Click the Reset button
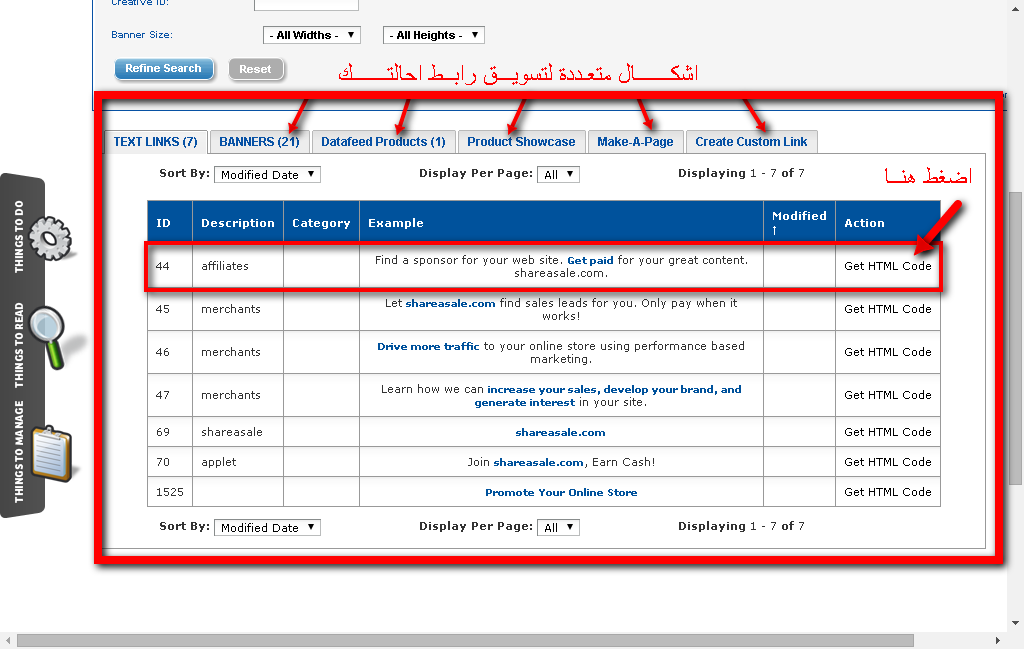This screenshot has width=1024, height=649. [255, 69]
